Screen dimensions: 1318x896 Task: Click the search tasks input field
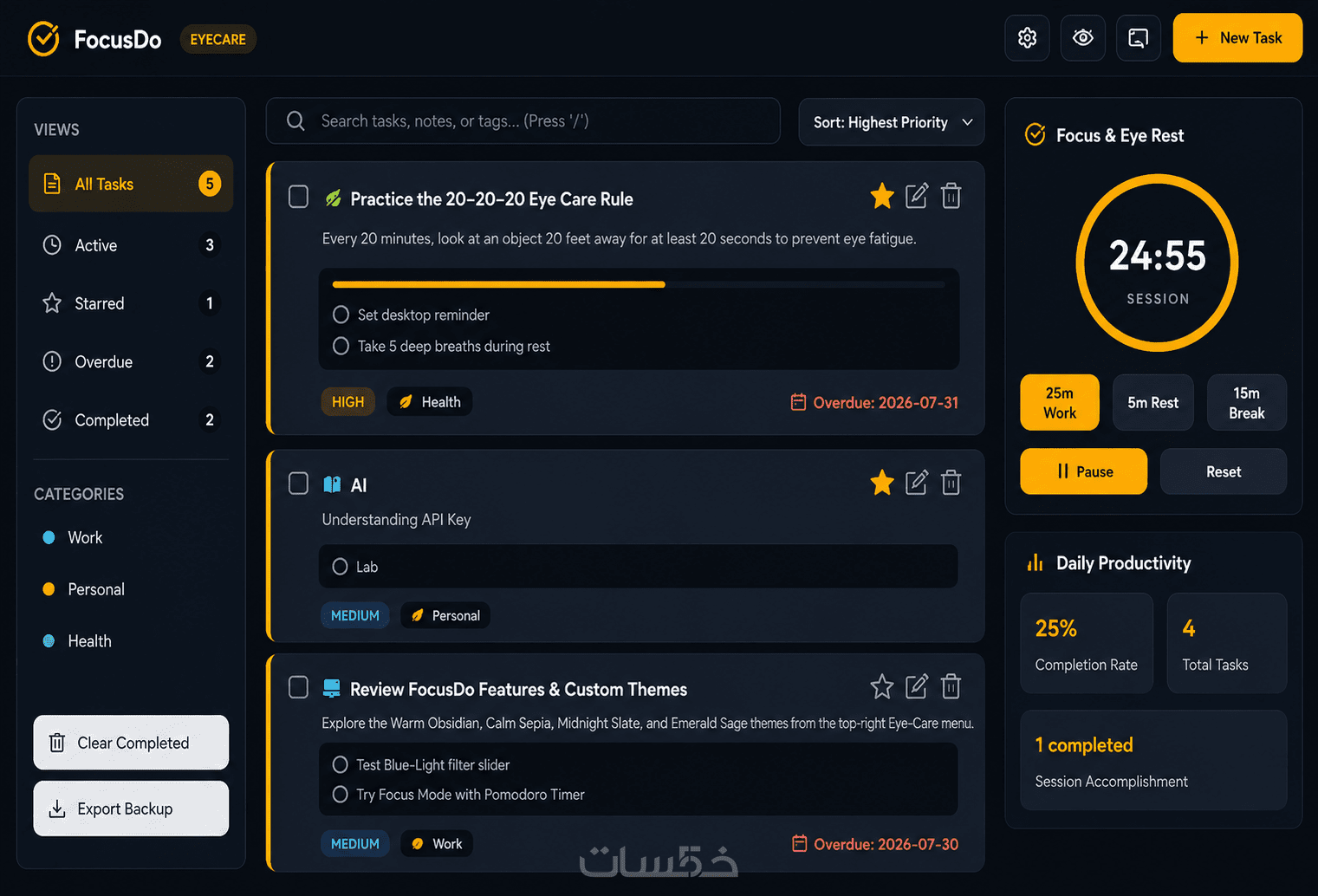click(x=523, y=121)
